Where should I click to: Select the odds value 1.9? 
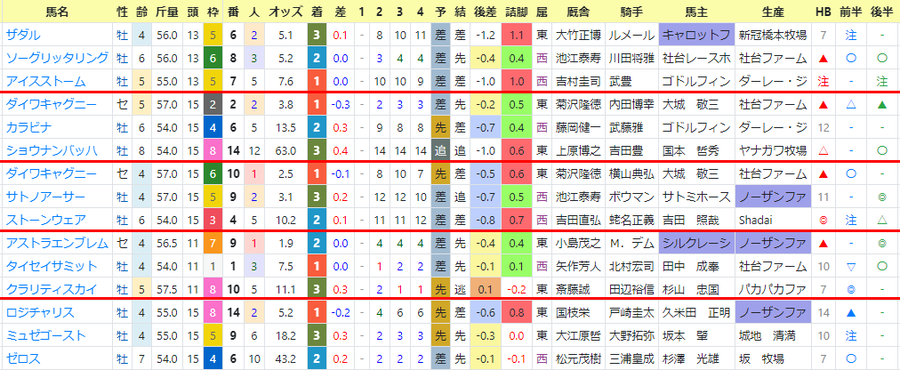tap(286, 243)
